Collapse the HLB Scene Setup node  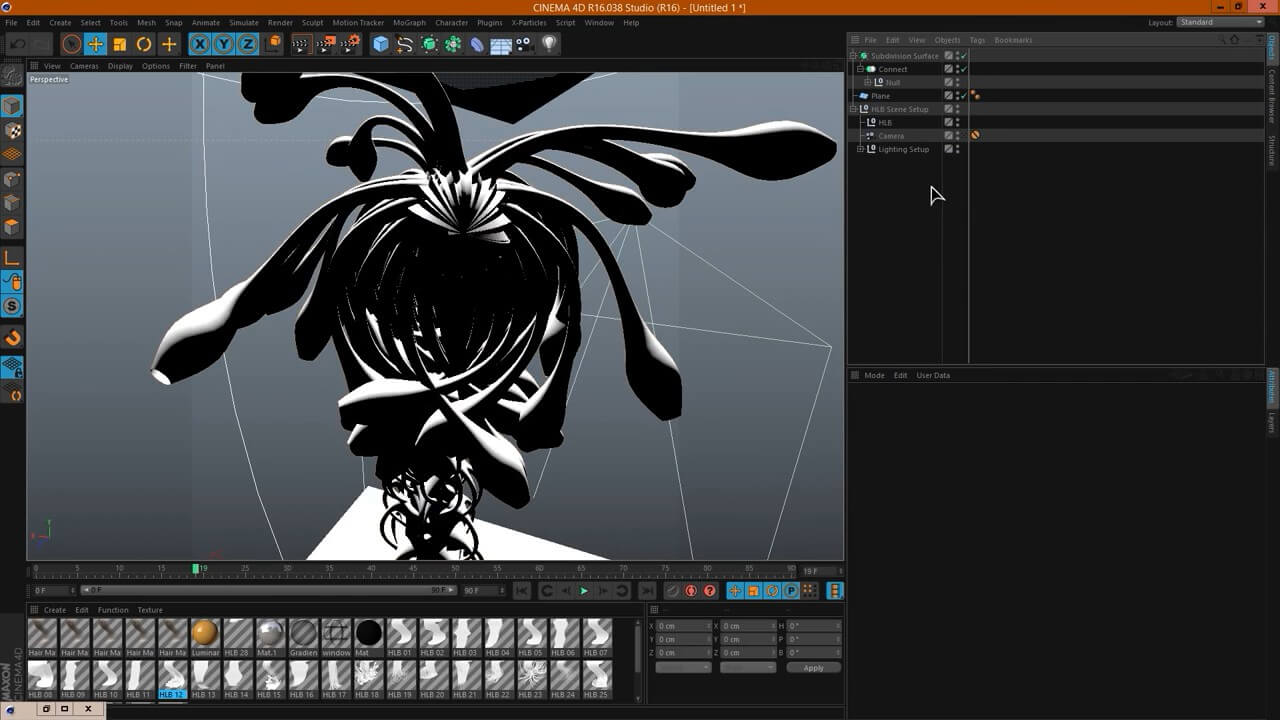[x=853, y=109]
